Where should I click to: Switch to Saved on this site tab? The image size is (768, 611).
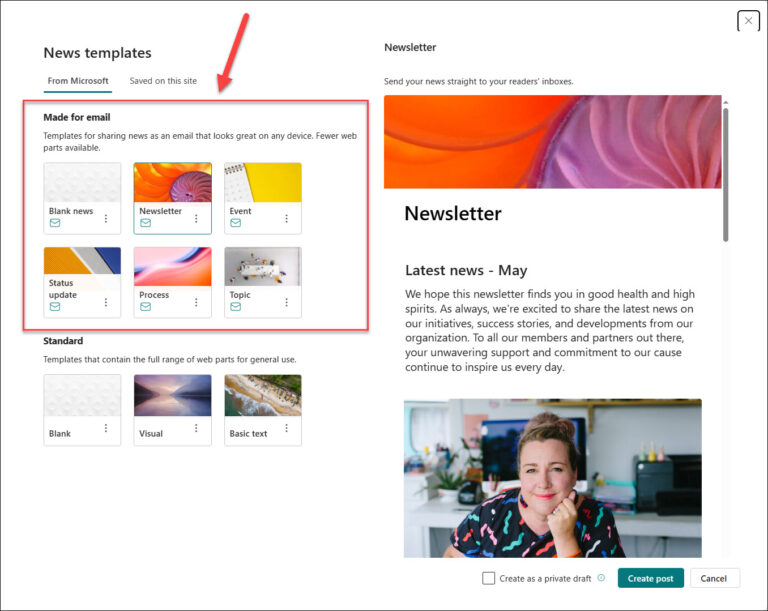(x=163, y=81)
